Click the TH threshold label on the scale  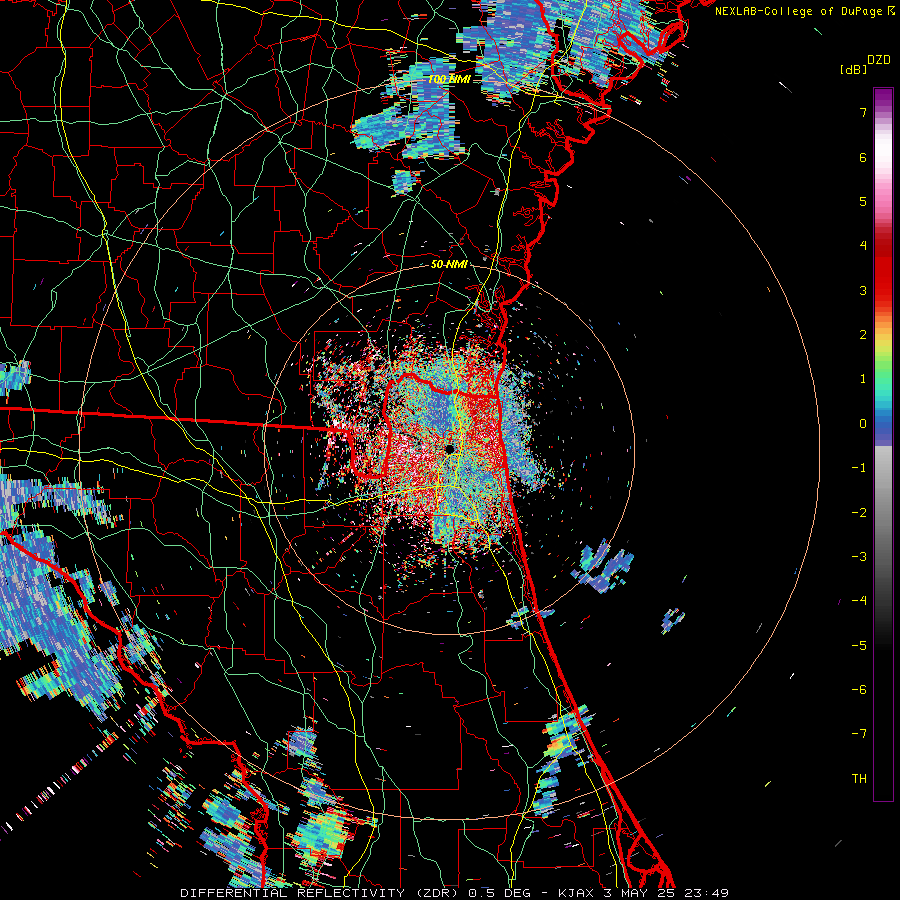(859, 779)
